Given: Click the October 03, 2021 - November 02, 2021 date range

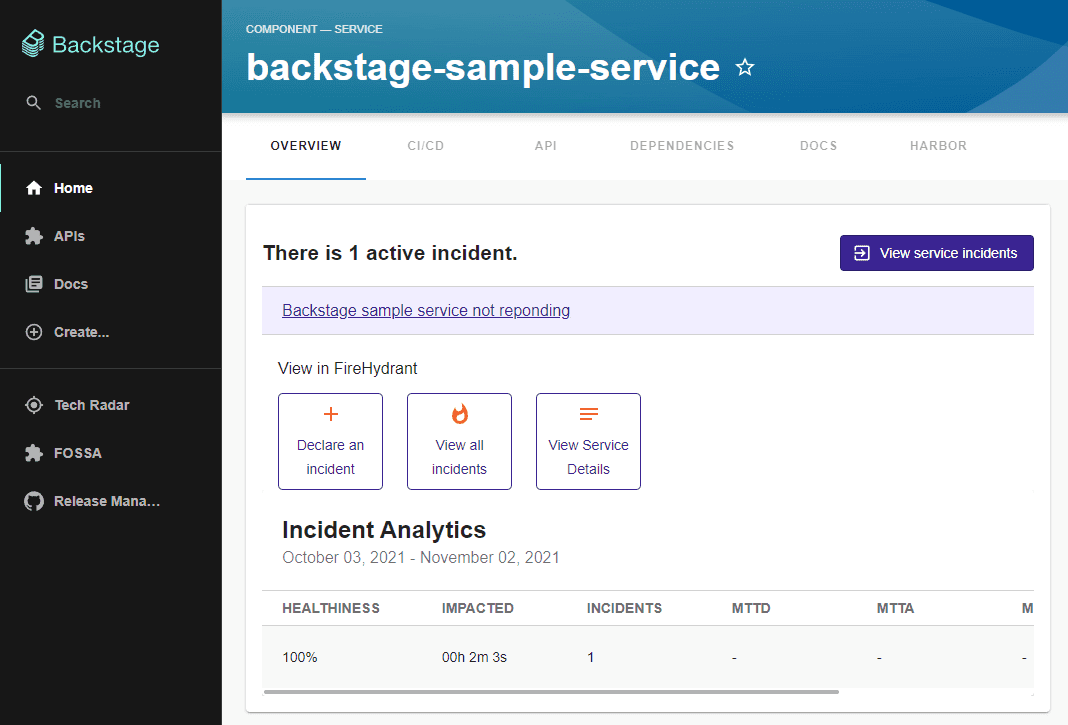Looking at the screenshot, I should (x=421, y=557).
